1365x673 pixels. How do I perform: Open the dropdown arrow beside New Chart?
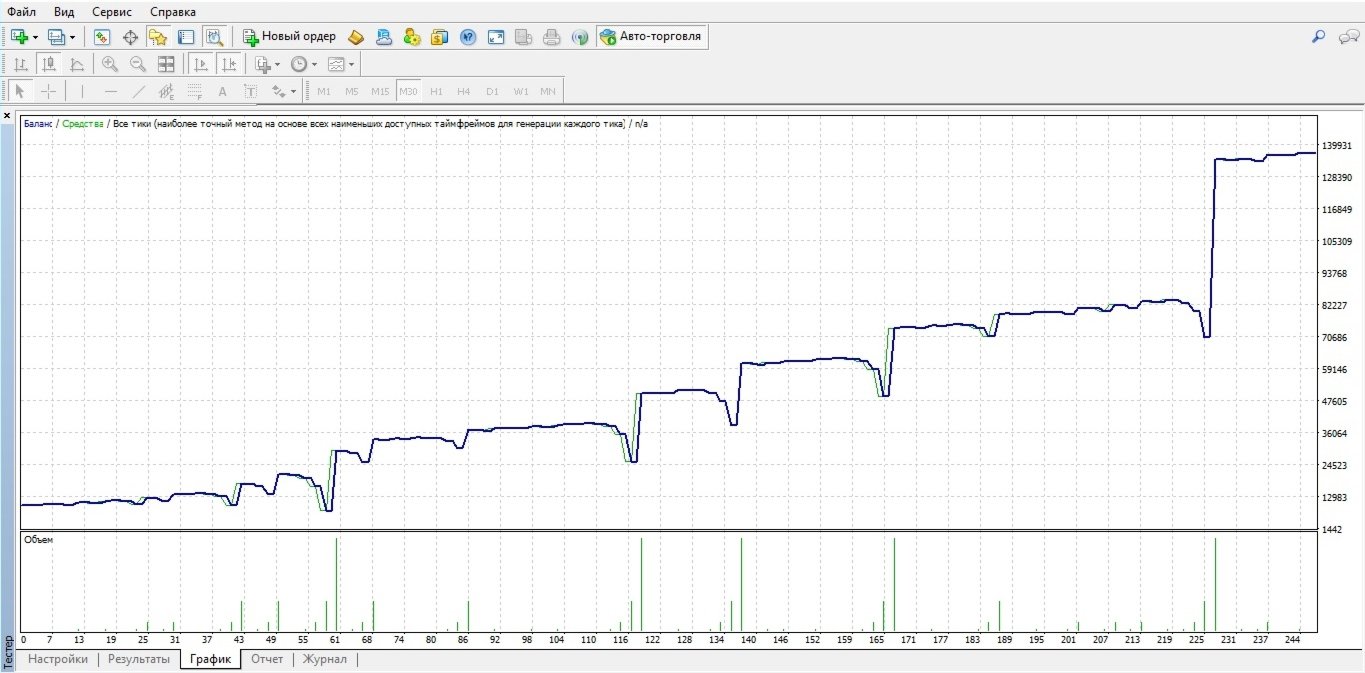(35, 37)
